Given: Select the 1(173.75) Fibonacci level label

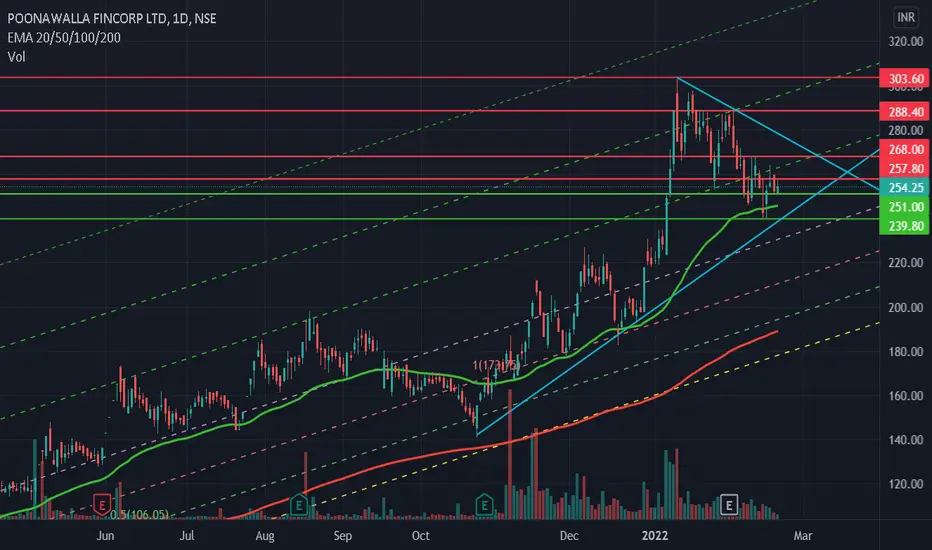Looking at the screenshot, I should (x=496, y=365).
